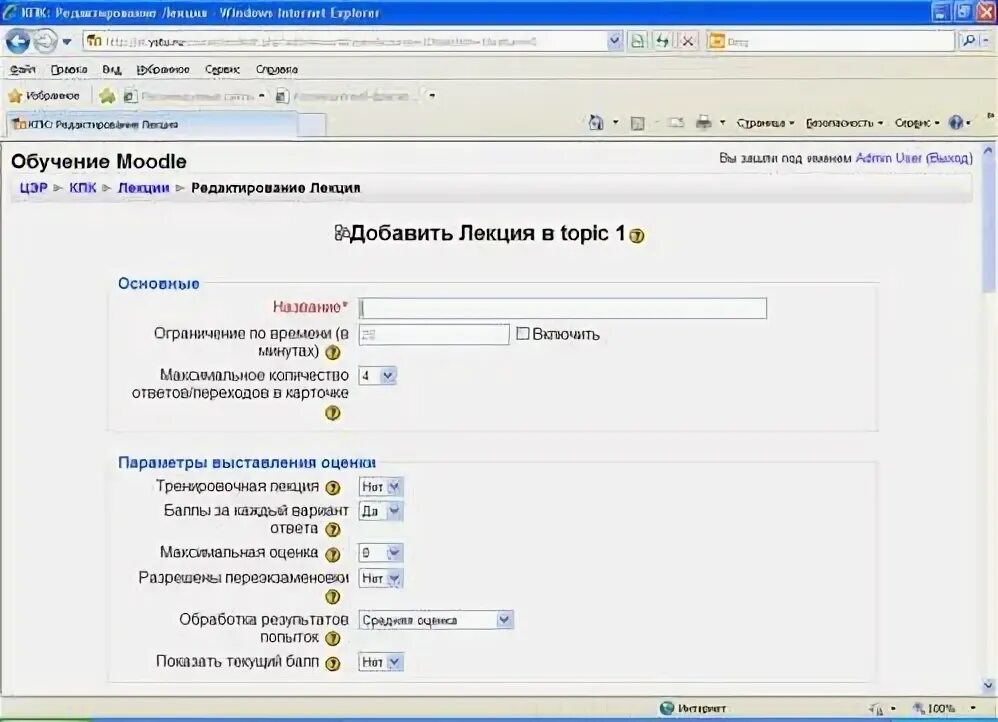Screen dimensions: 998x722
Task: Click the КПК breadcrumb link
Action: 82,188
